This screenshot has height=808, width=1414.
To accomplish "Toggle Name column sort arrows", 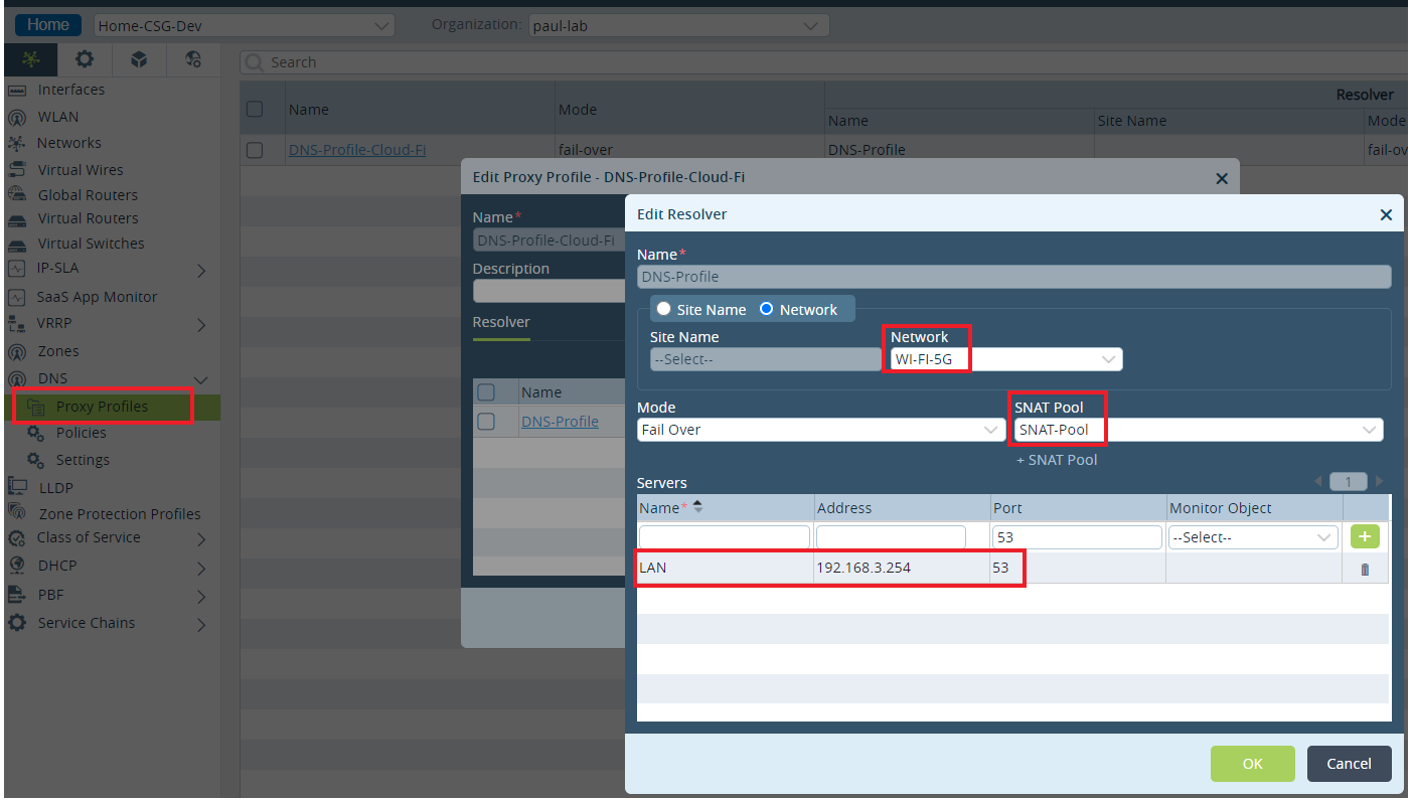I will 698,507.
